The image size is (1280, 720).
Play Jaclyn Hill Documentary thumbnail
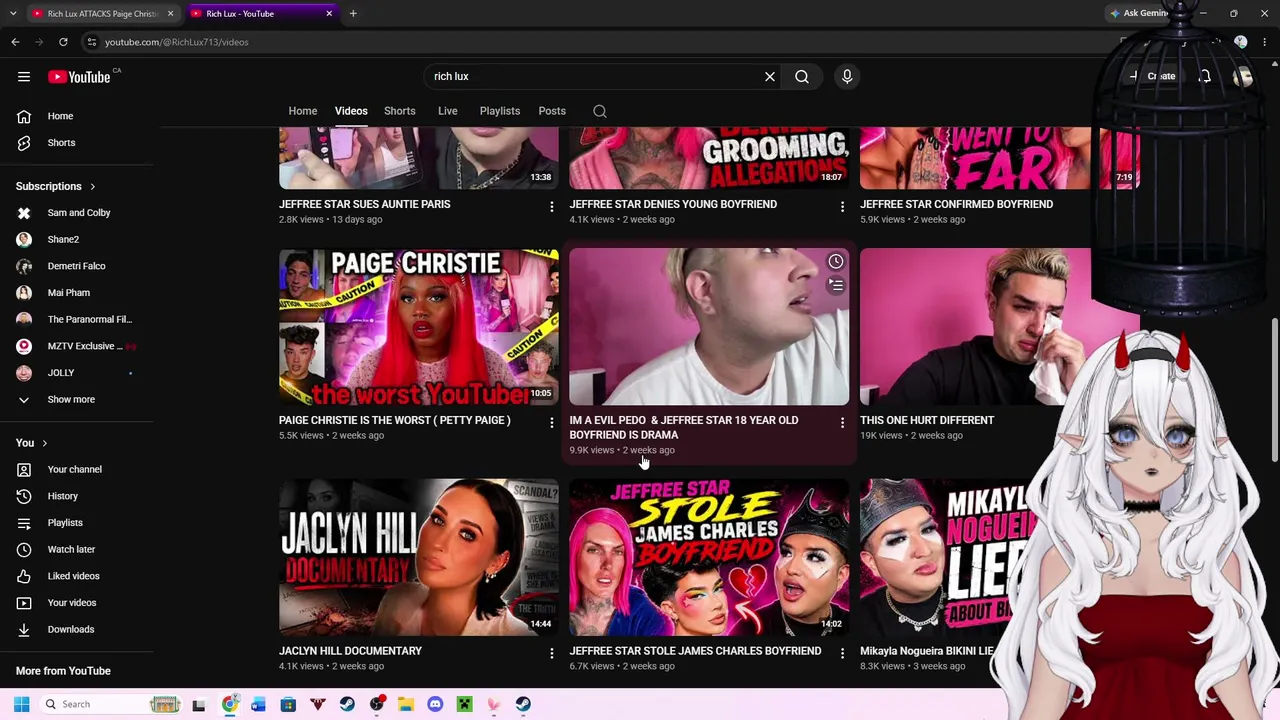coord(419,557)
